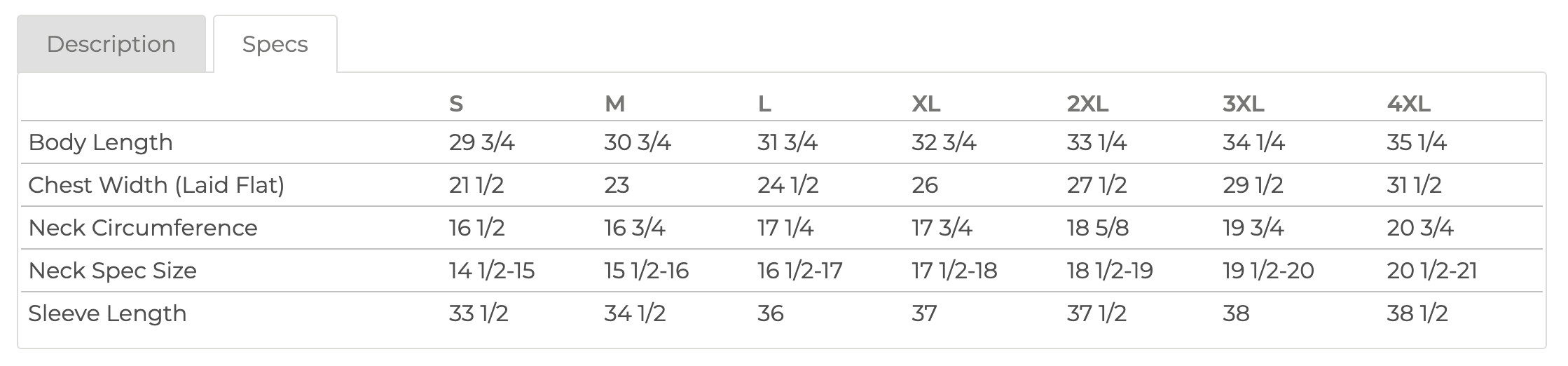The height and width of the screenshot is (366, 1568).
Task: Click the 38 1/2 sleeve length cell
Action: 1417,313
